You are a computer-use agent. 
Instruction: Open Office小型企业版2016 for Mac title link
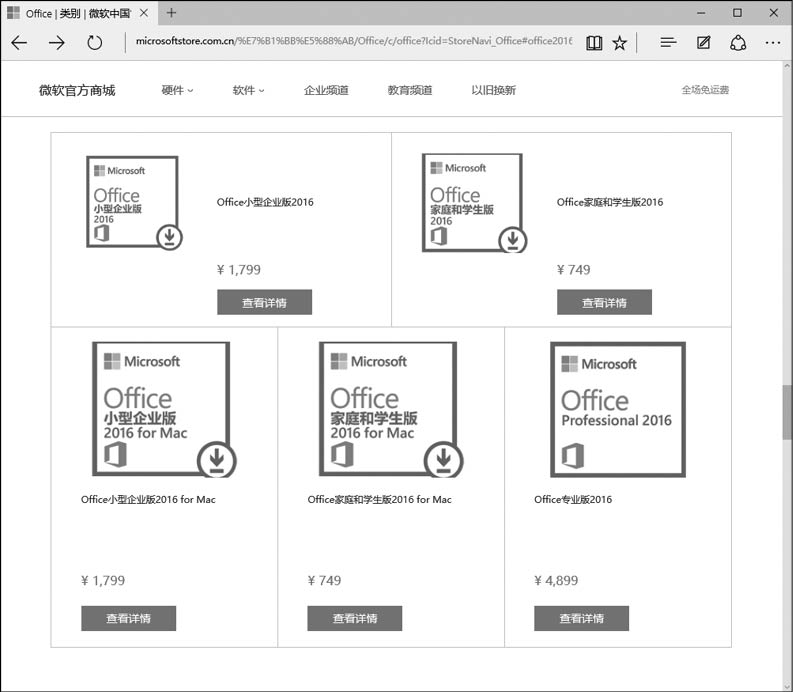pos(148,500)
